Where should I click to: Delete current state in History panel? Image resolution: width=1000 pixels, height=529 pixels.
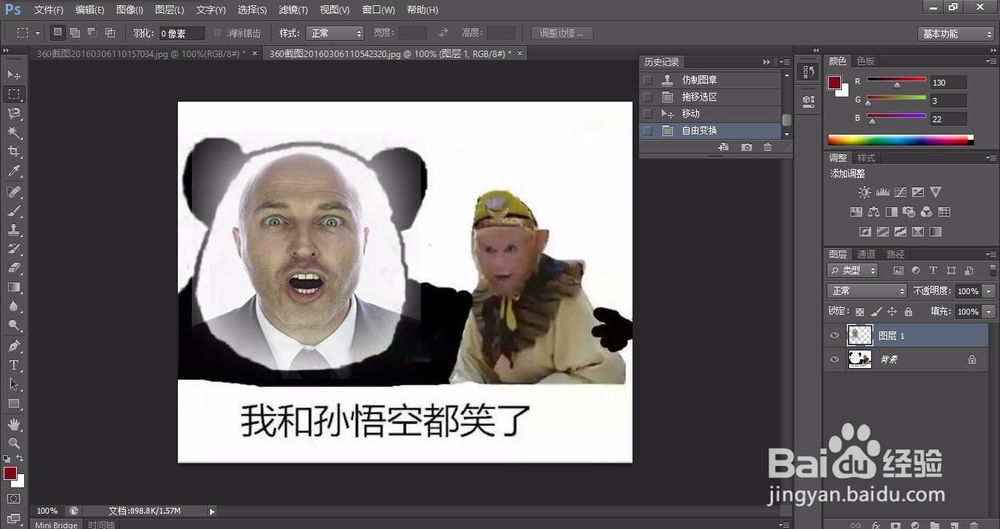click(x=768, y=147)
